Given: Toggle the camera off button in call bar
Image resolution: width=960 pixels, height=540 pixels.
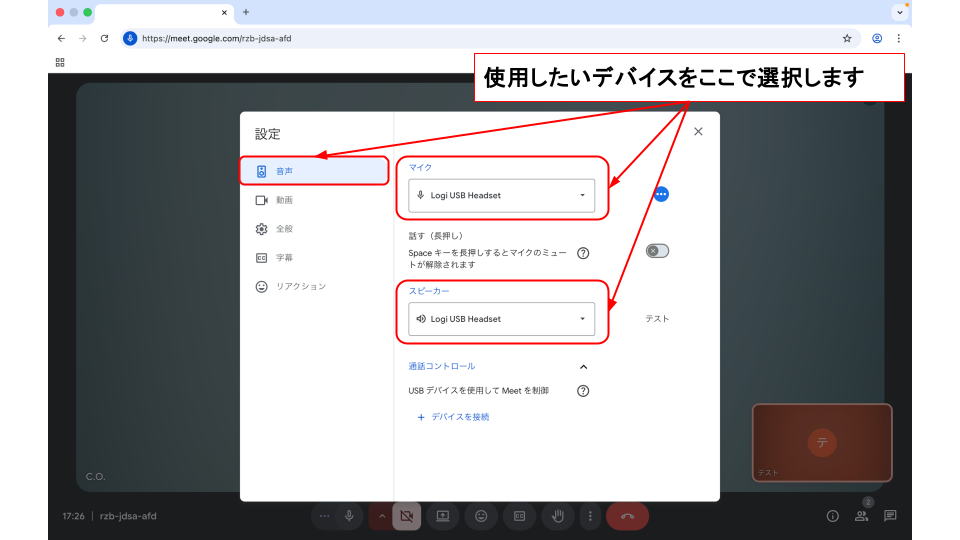Looking at the screenshot, I should click(406, 516).
